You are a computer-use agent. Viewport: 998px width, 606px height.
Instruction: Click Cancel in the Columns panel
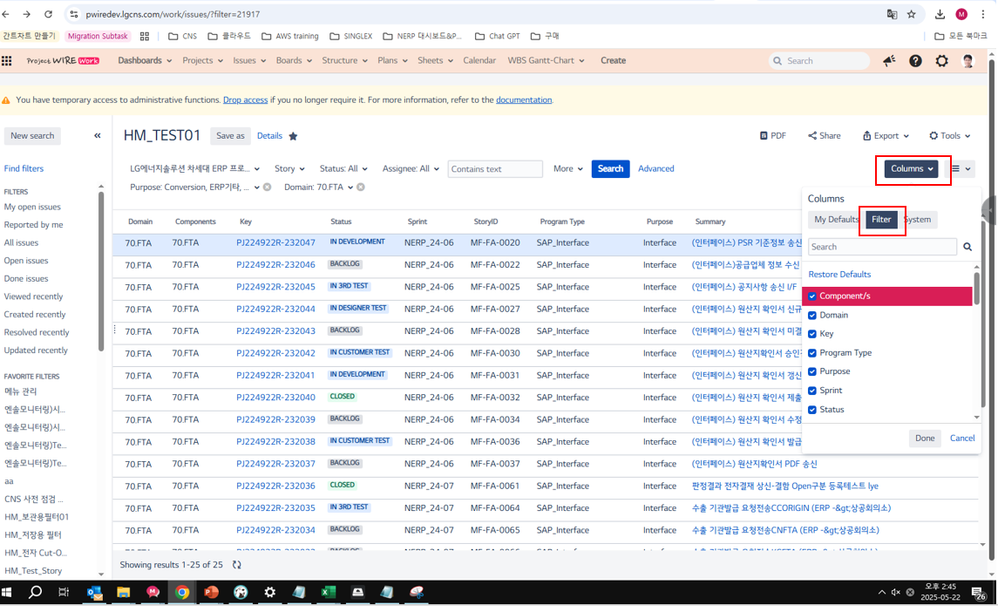(962, 438)
